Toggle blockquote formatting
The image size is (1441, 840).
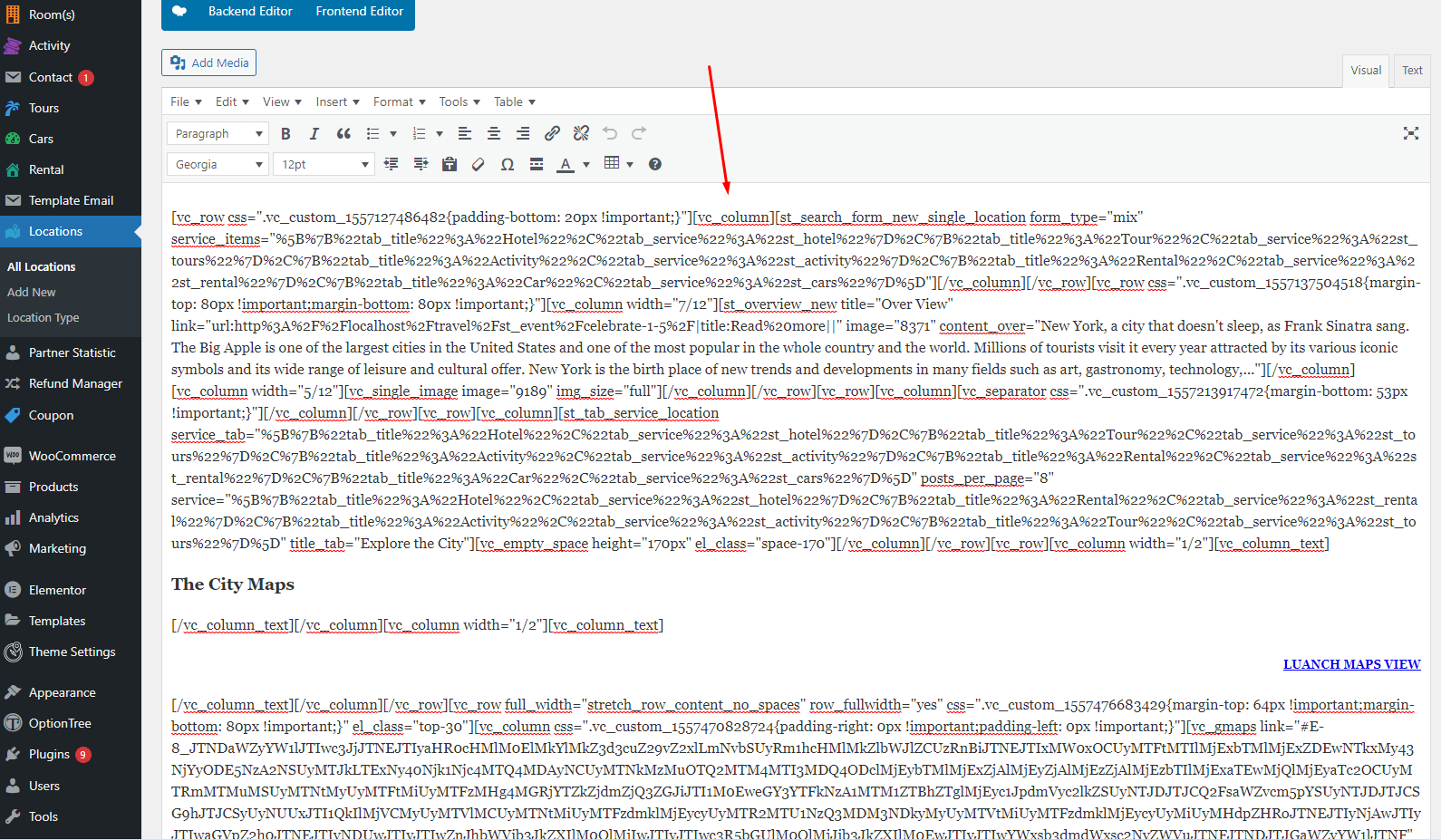coord(343,134)
